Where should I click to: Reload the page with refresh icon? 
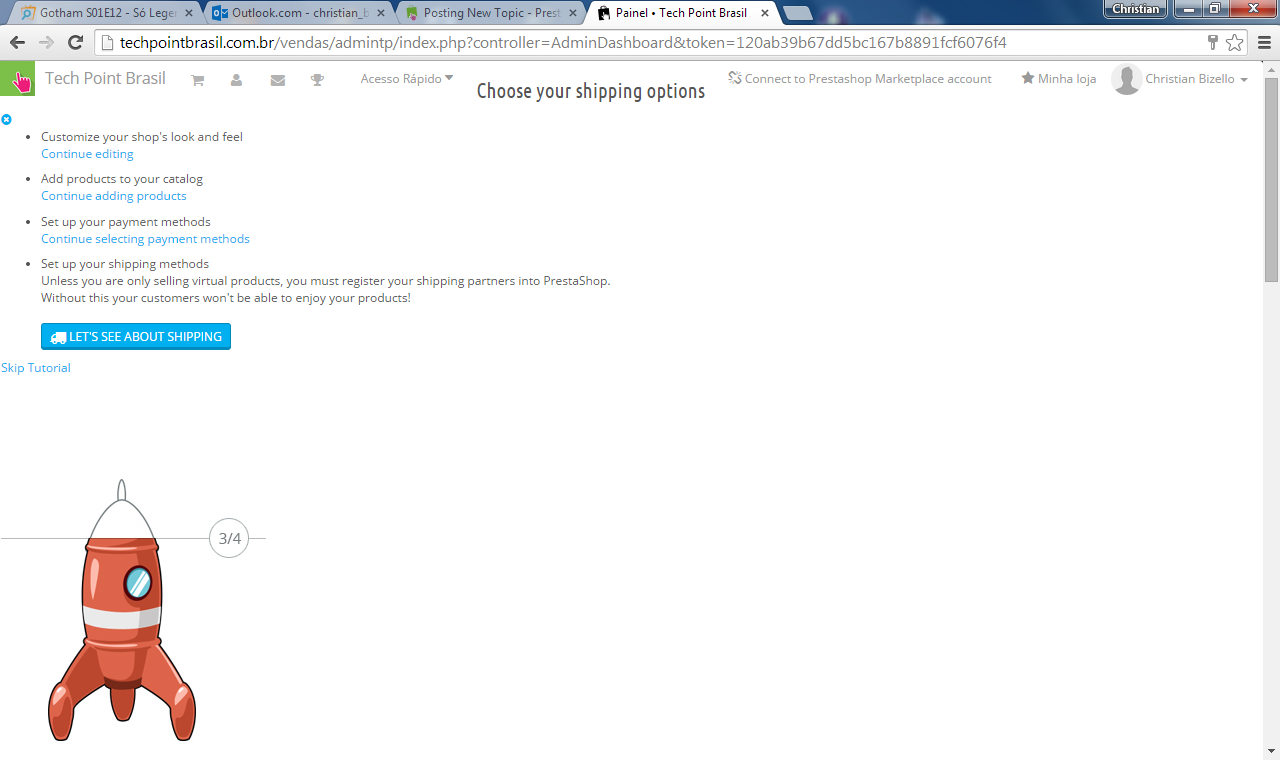tap(75, 42)
